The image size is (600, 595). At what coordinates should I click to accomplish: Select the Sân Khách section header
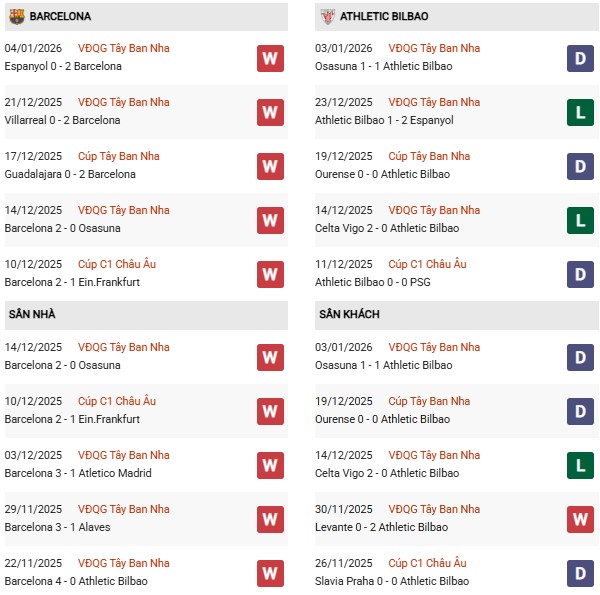coord(348,314)
